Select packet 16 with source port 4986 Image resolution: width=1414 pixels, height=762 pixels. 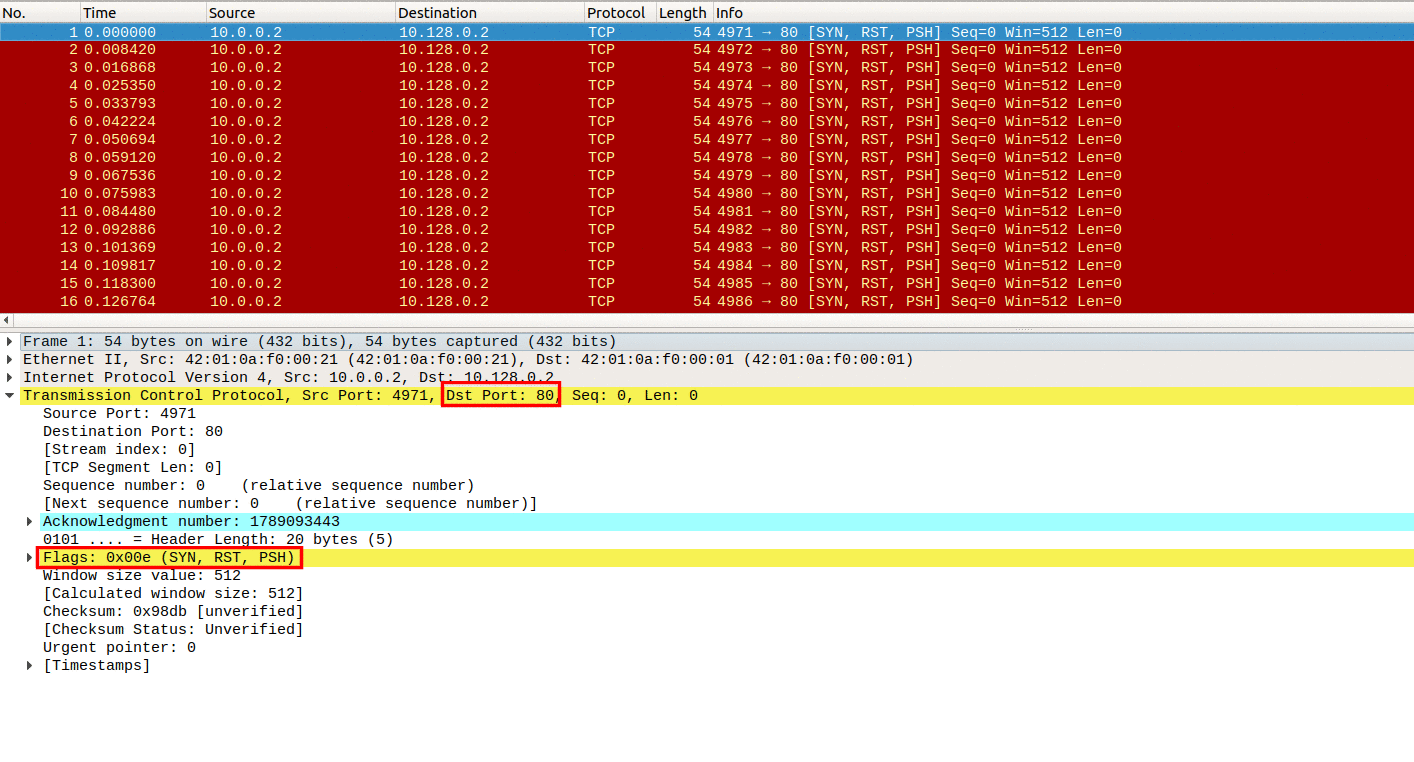[x=707, y=302]
